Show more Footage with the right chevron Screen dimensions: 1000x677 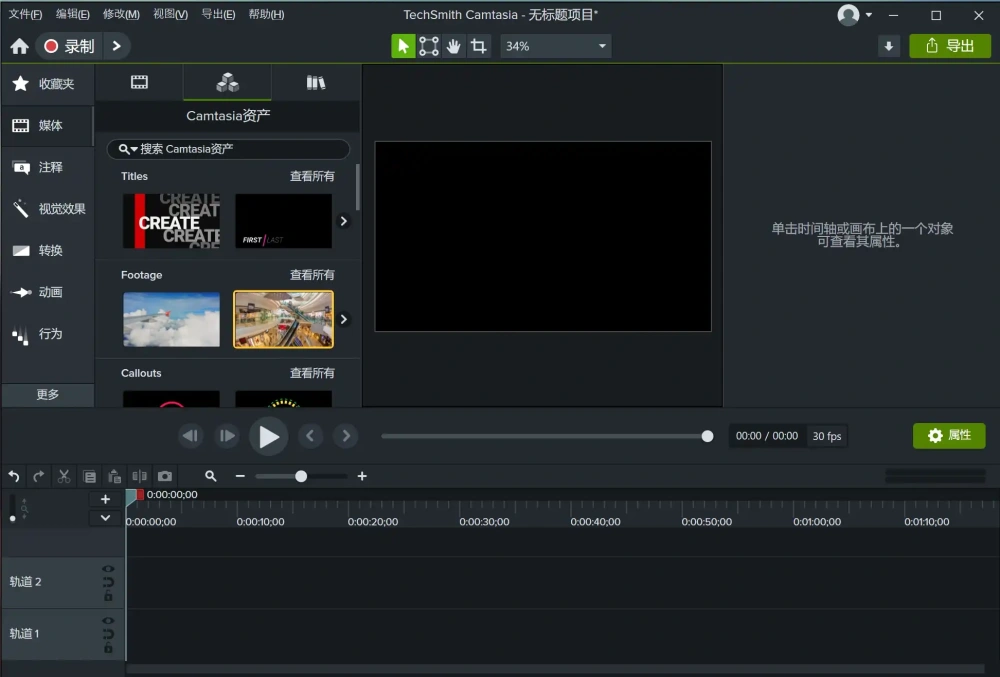pyautogui.click(x=344, y=319)
